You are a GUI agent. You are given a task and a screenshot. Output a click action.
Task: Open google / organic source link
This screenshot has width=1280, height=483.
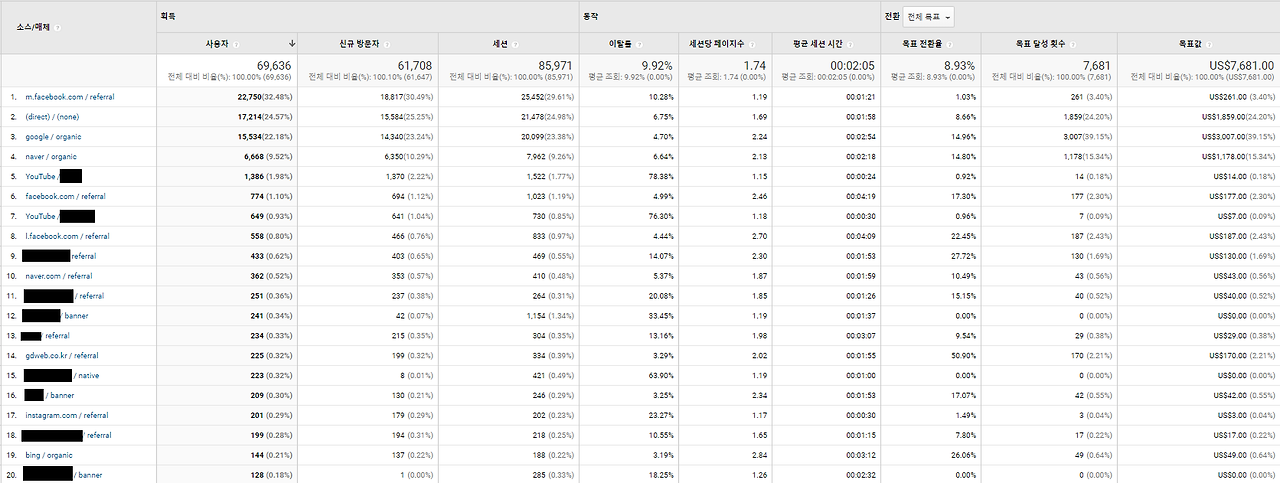pos(53,137)
